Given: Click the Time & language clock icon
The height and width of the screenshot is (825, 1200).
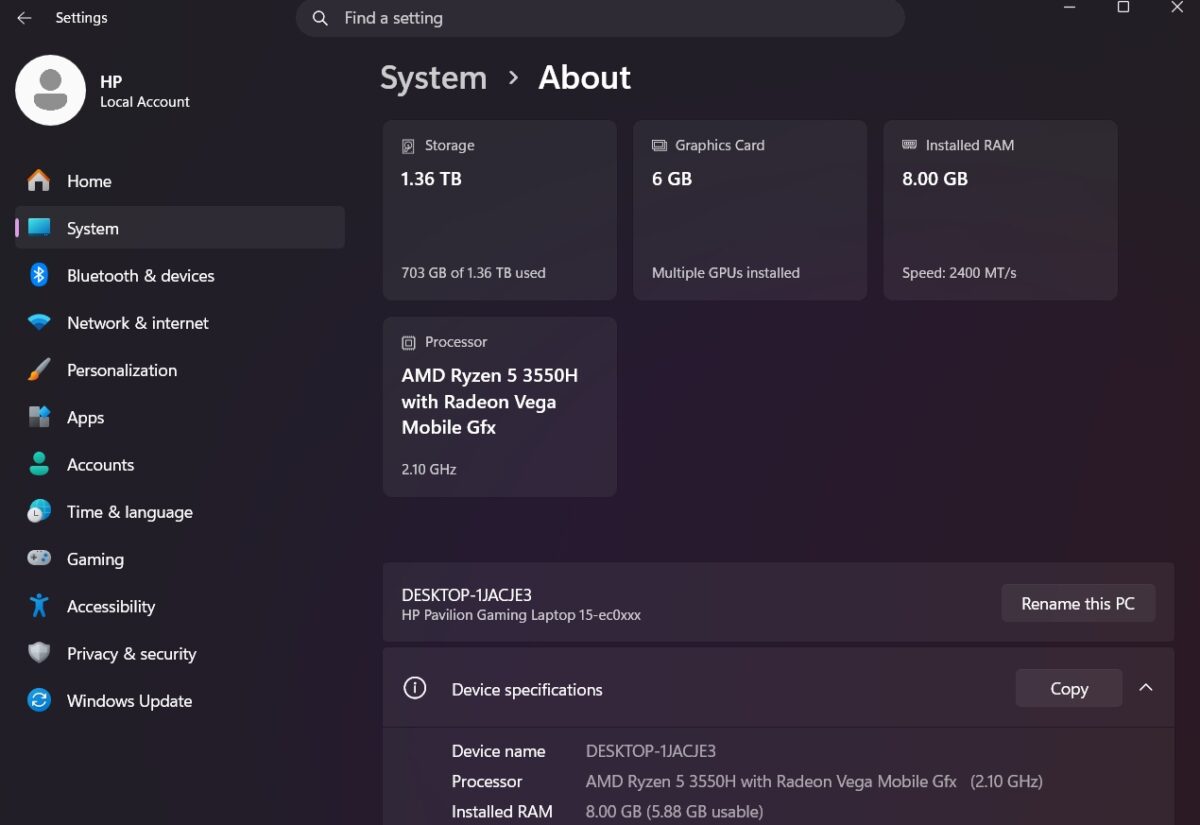Looking at the screenshot, I should [x=39, y=511].
